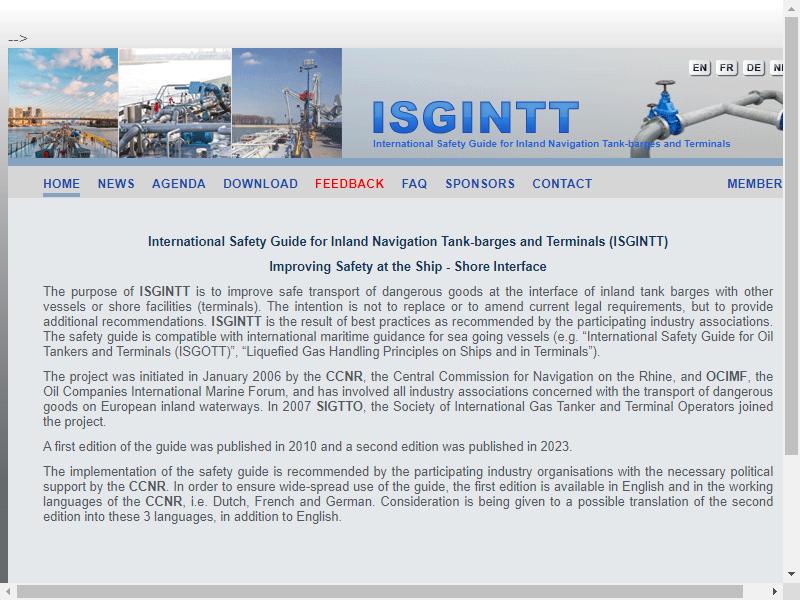
Task: Click the vertical scrollbar down arrow
Action: click(x=791, y=574)
